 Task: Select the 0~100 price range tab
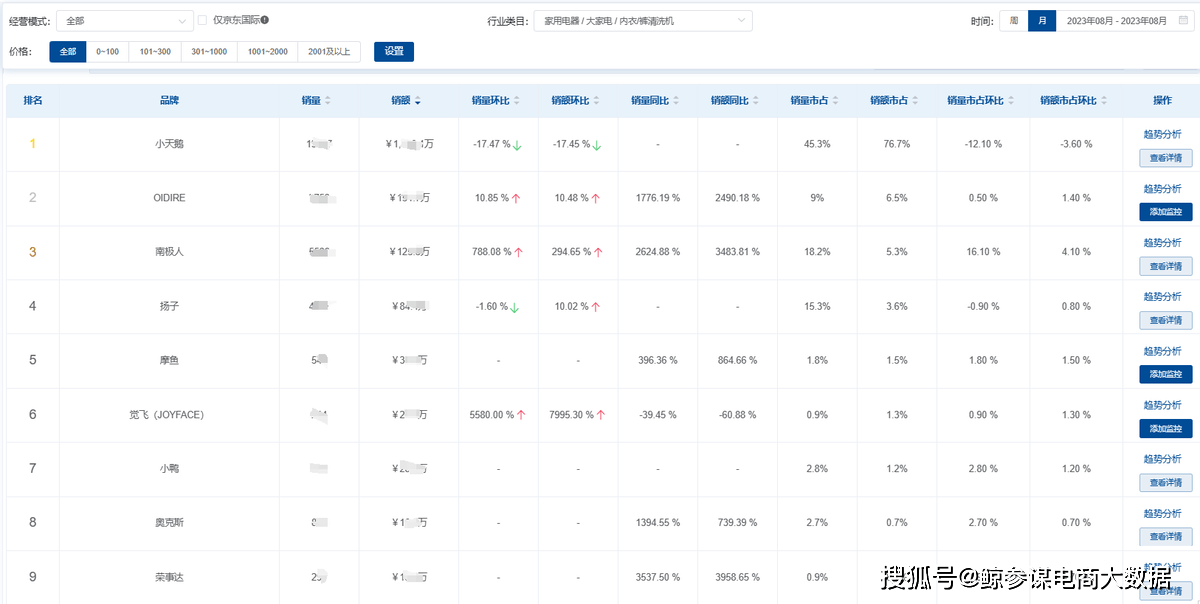(107, 52)
